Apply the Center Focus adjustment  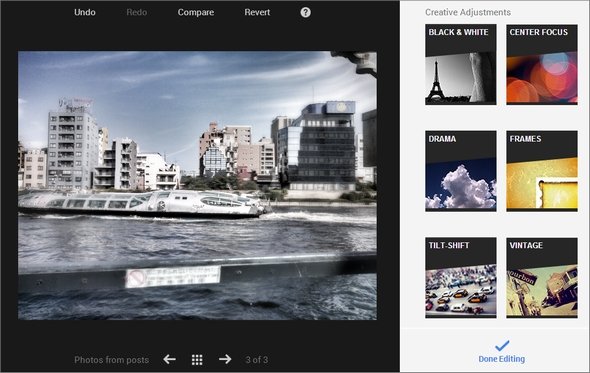pyautogui.click(x=542, y=64)
